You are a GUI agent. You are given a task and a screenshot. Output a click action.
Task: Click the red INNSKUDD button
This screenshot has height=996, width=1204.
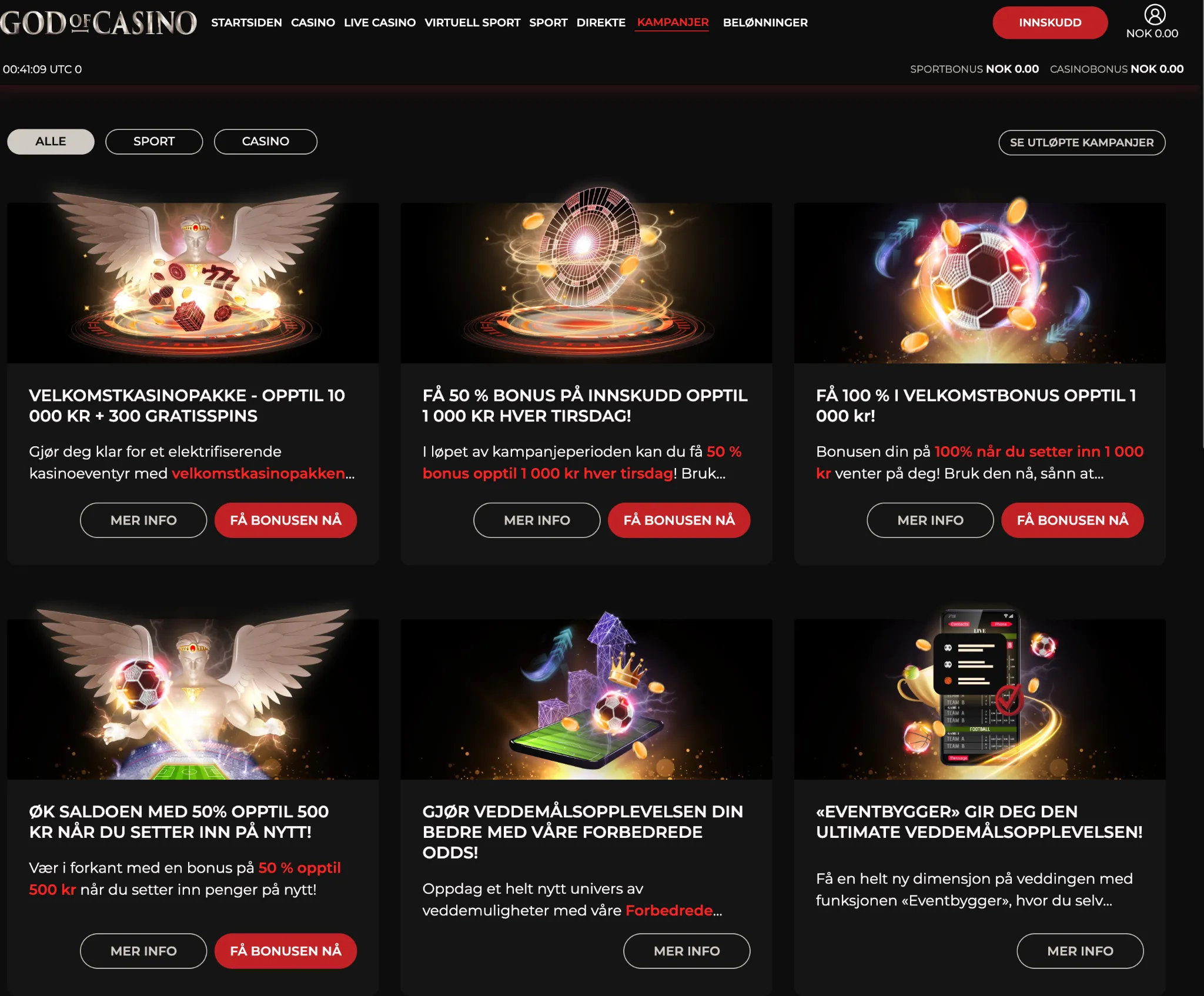click(x=1050, y=23)
